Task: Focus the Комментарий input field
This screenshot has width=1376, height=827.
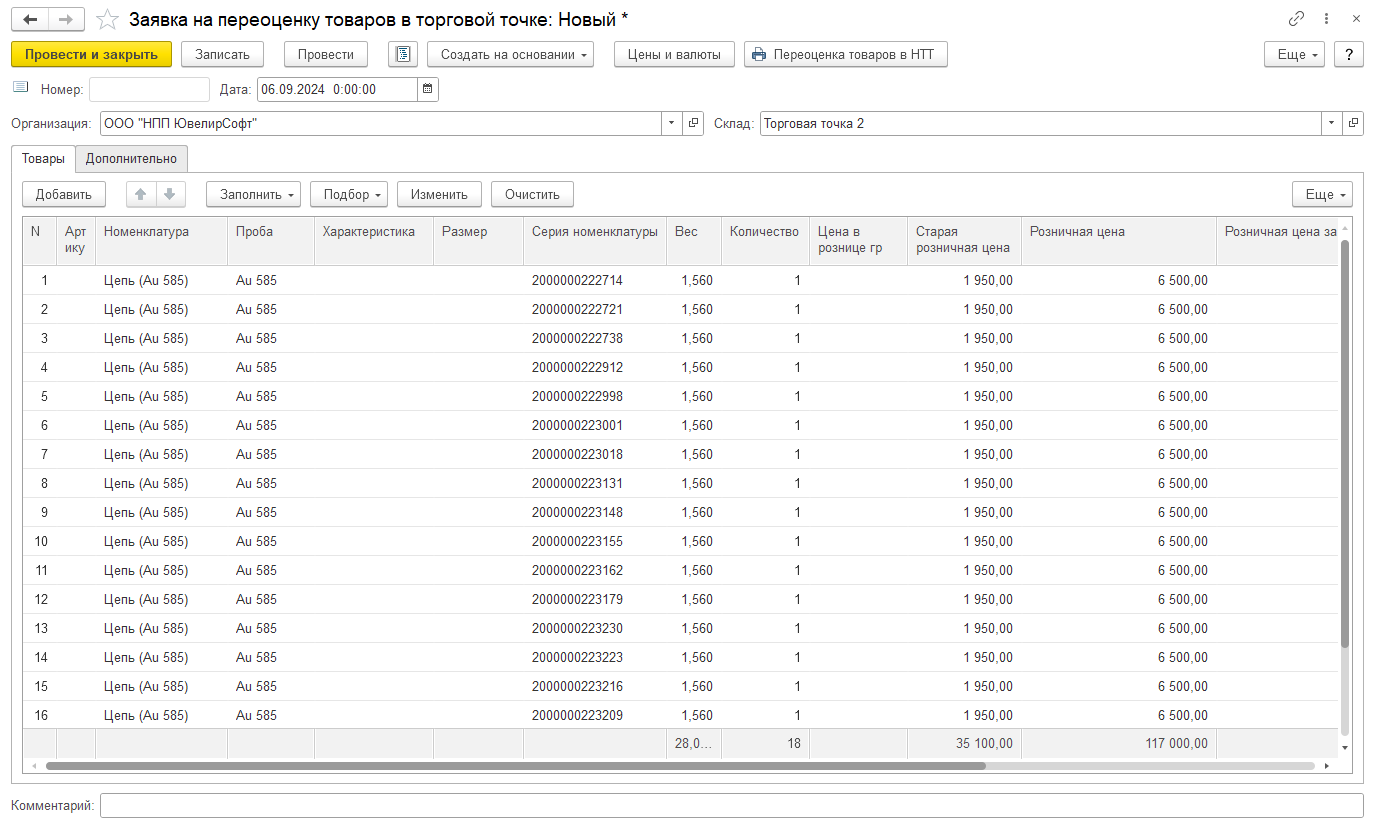Action: click(x=731, y=805)
